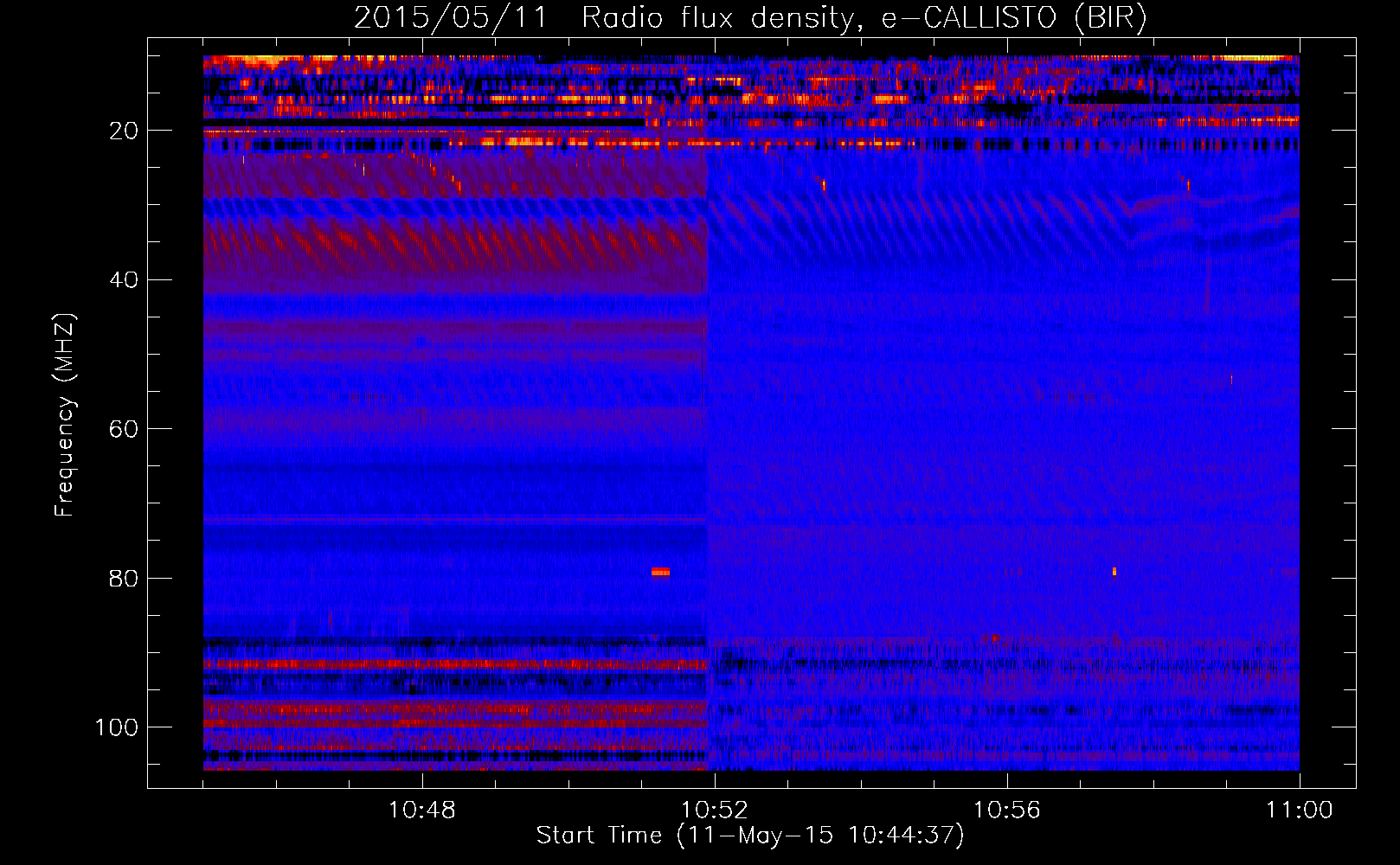Click the plot title 'Radio flux density, e-CALLISTO (BIR)'
This screenshot has width=1400, height=865.
(864, 17)
